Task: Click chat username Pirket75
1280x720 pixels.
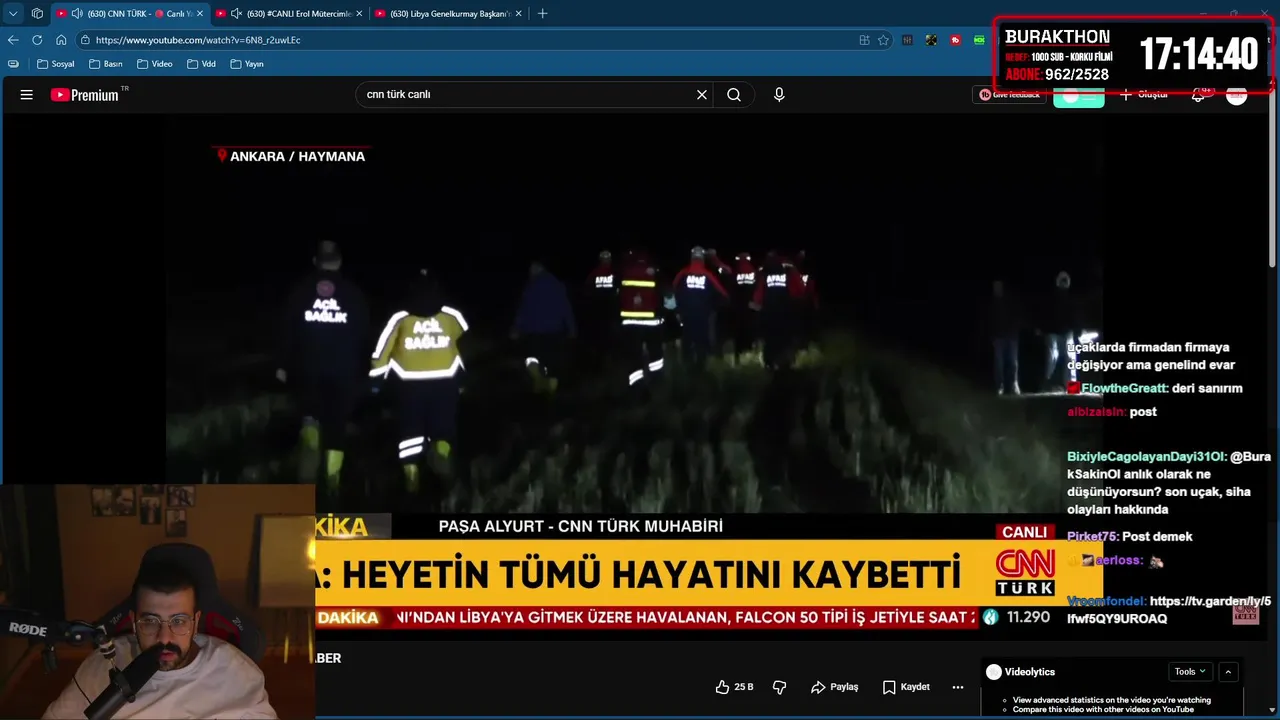Action: tap(1092, 537)
